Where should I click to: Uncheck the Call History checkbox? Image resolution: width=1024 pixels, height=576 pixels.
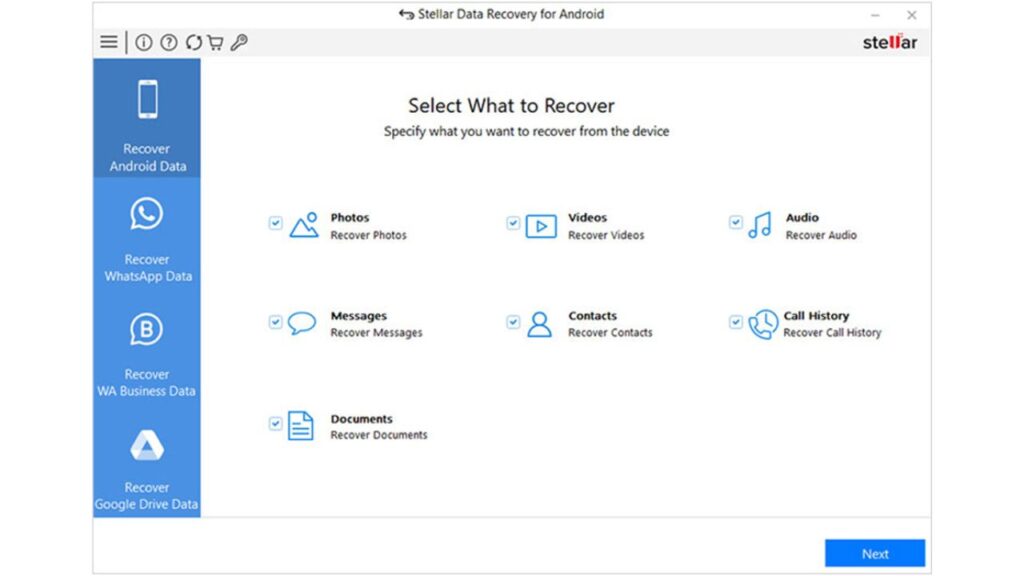(x=736, y=322)
